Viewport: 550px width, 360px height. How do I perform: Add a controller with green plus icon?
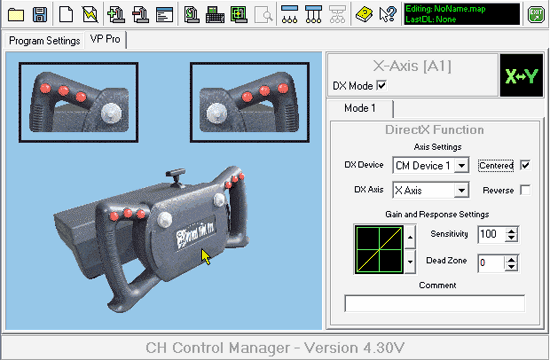(116, 14)
